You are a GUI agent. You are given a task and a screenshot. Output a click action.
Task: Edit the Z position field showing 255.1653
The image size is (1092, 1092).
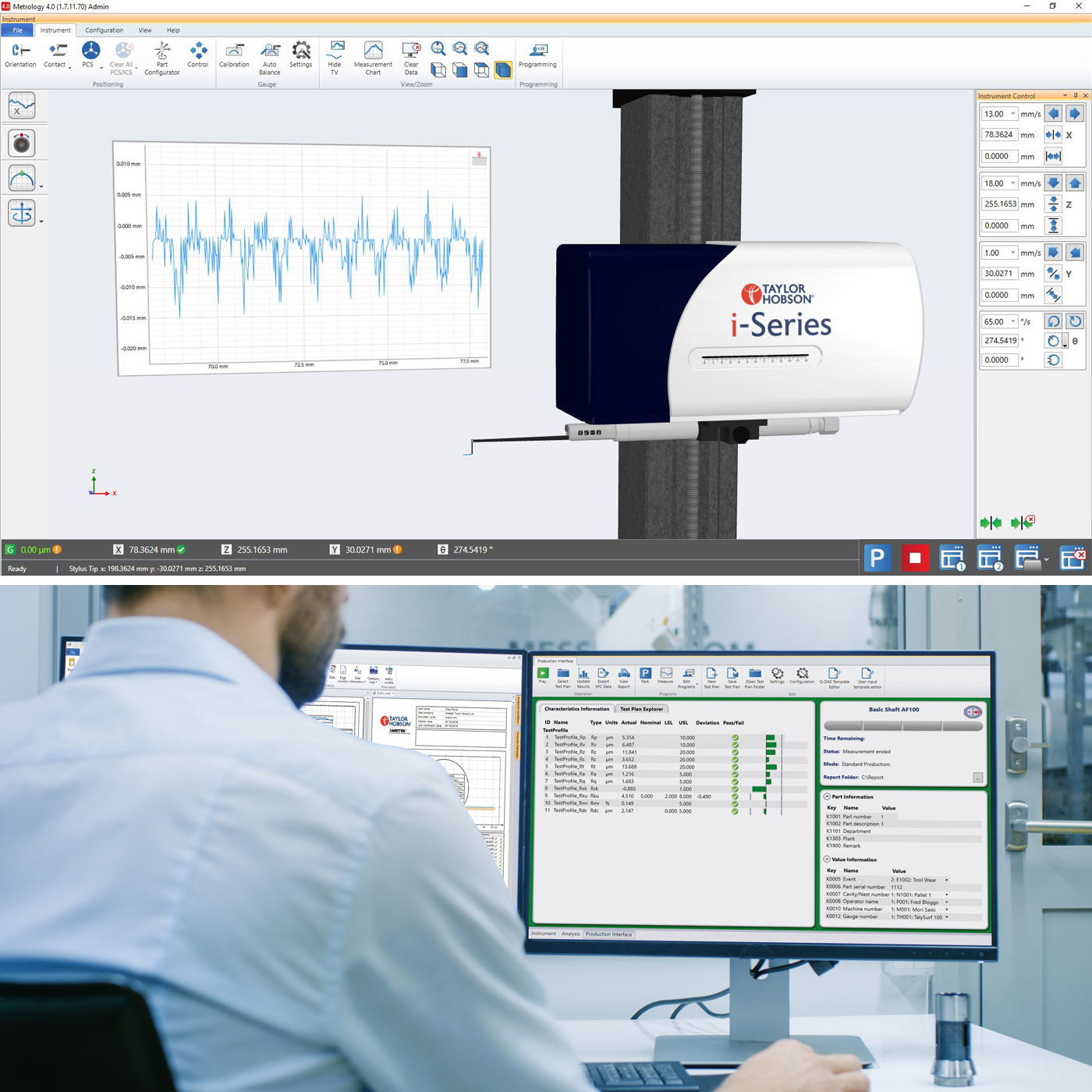point(999,204)
